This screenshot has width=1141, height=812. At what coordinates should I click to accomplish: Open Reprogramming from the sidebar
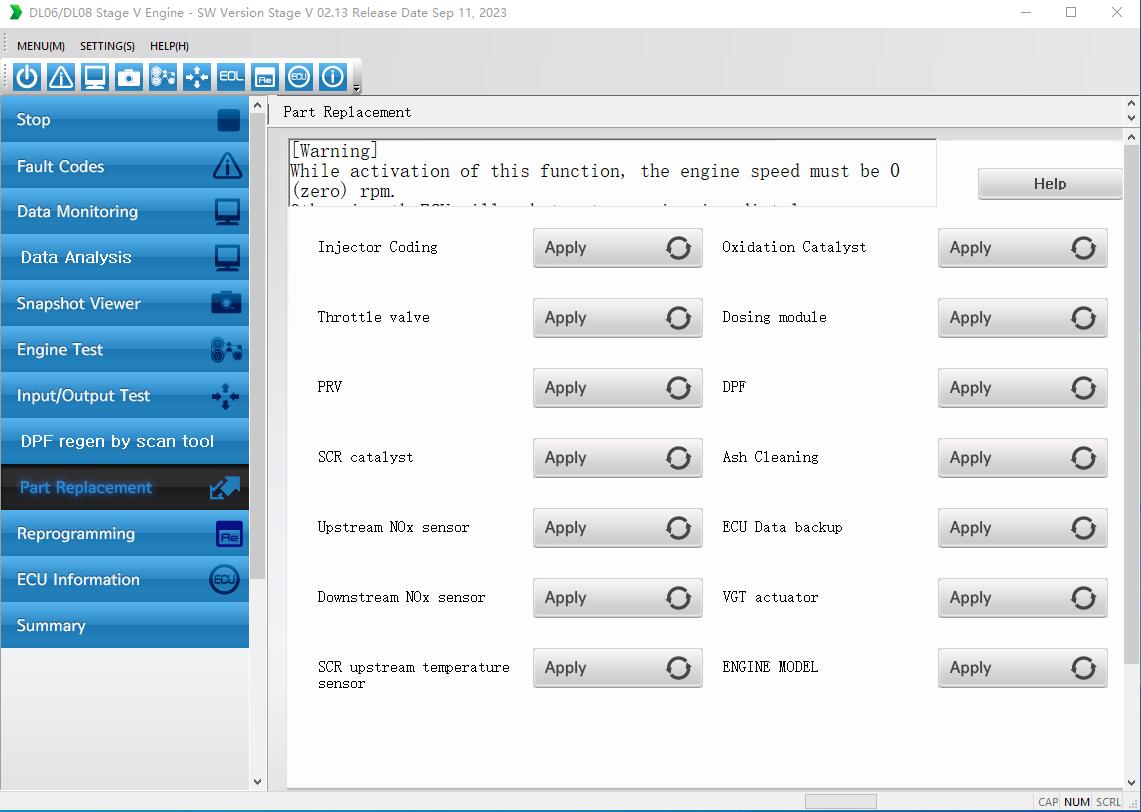[124, 534]
